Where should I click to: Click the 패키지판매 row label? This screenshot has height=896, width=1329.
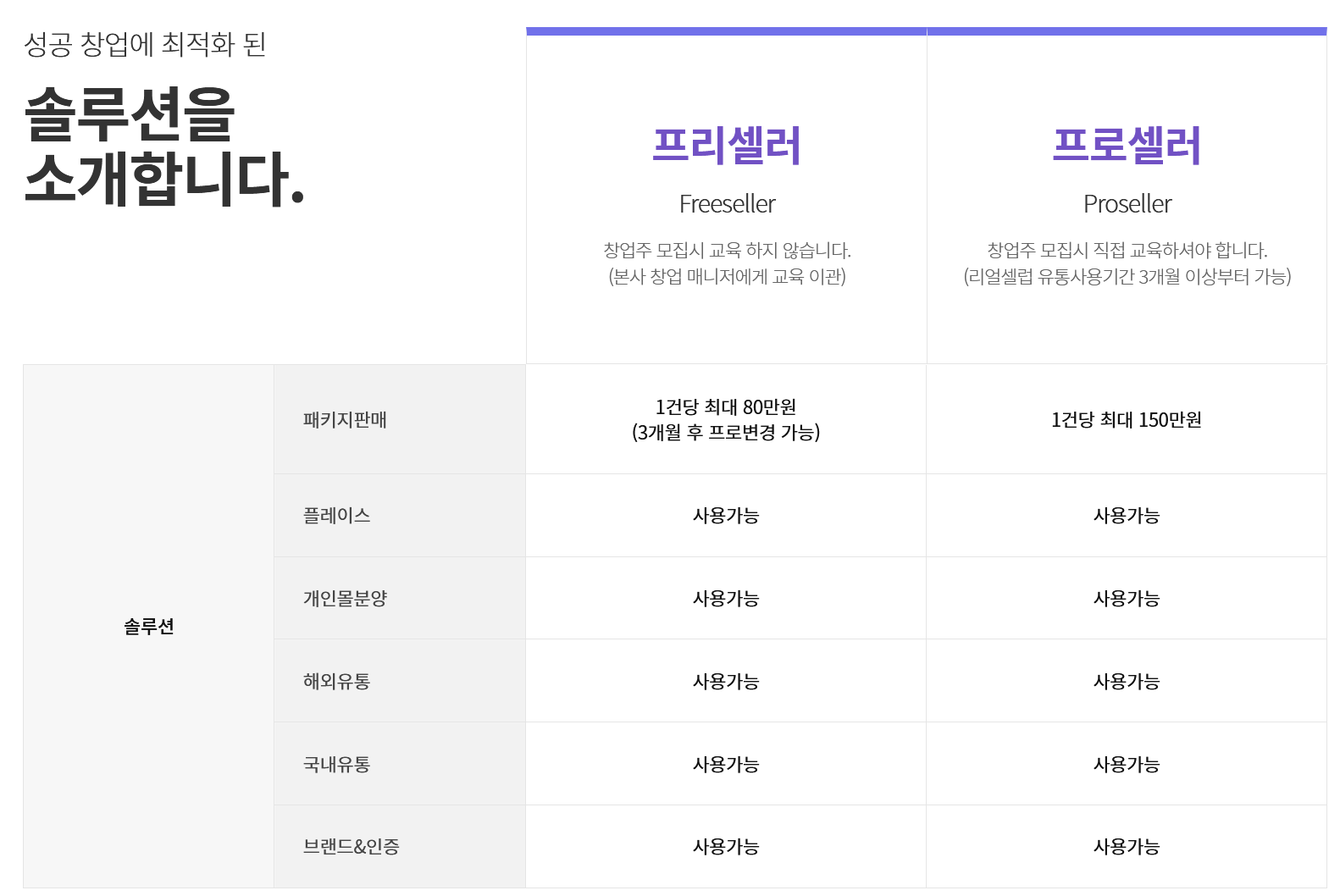point(345,420)
